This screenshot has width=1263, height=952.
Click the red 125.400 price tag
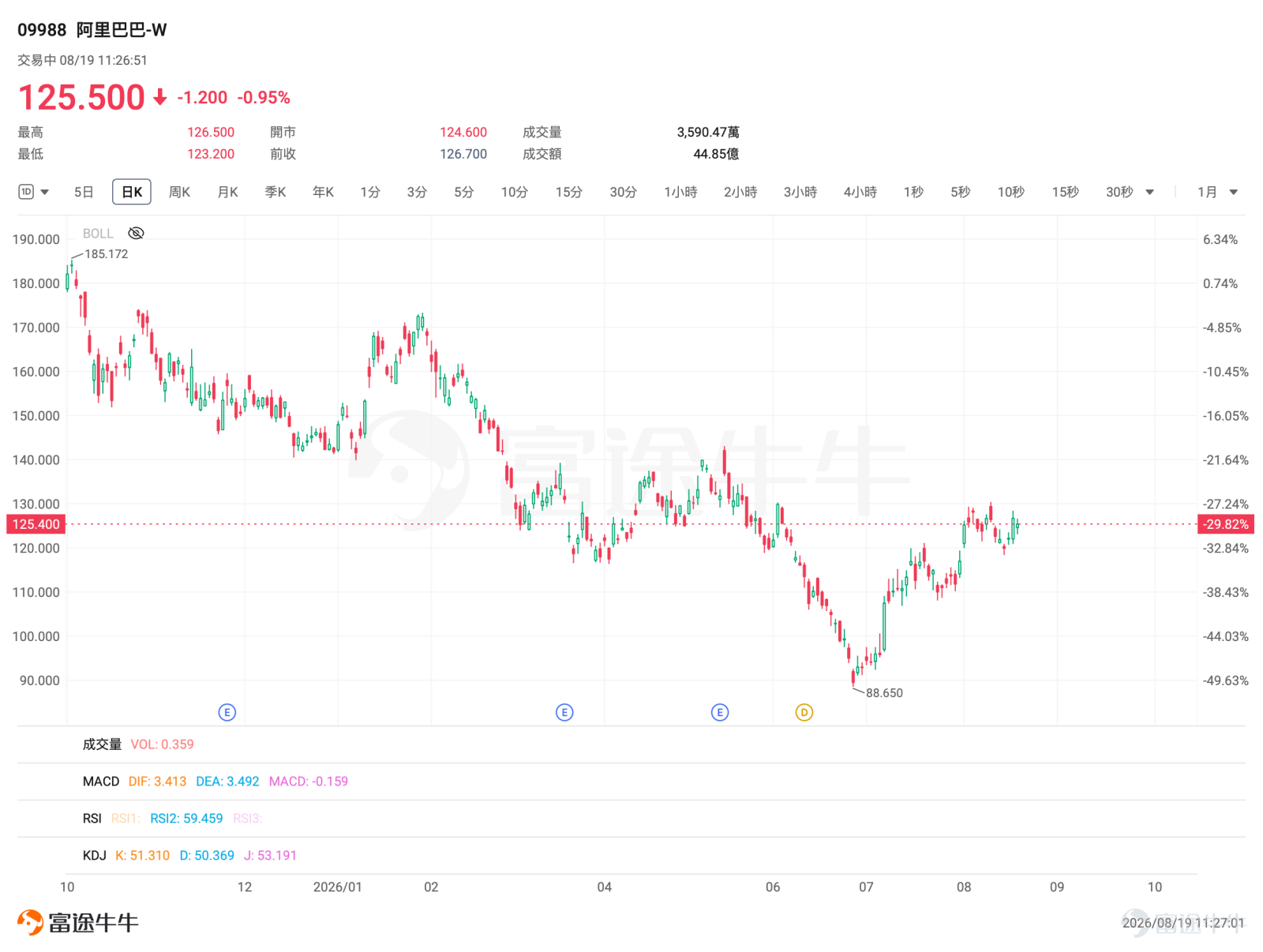36,524
